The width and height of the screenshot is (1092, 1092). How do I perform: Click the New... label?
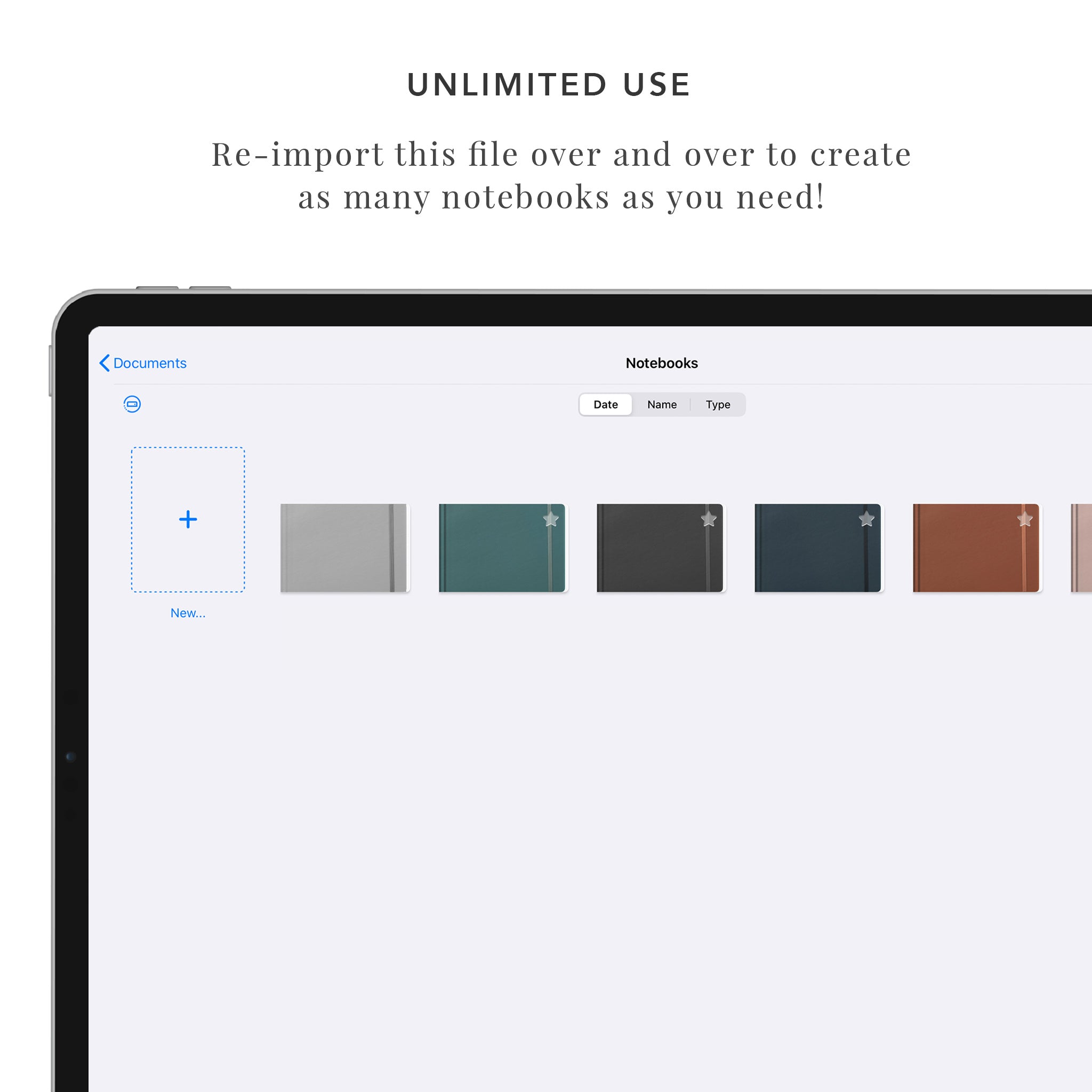(x=188, y=613)
